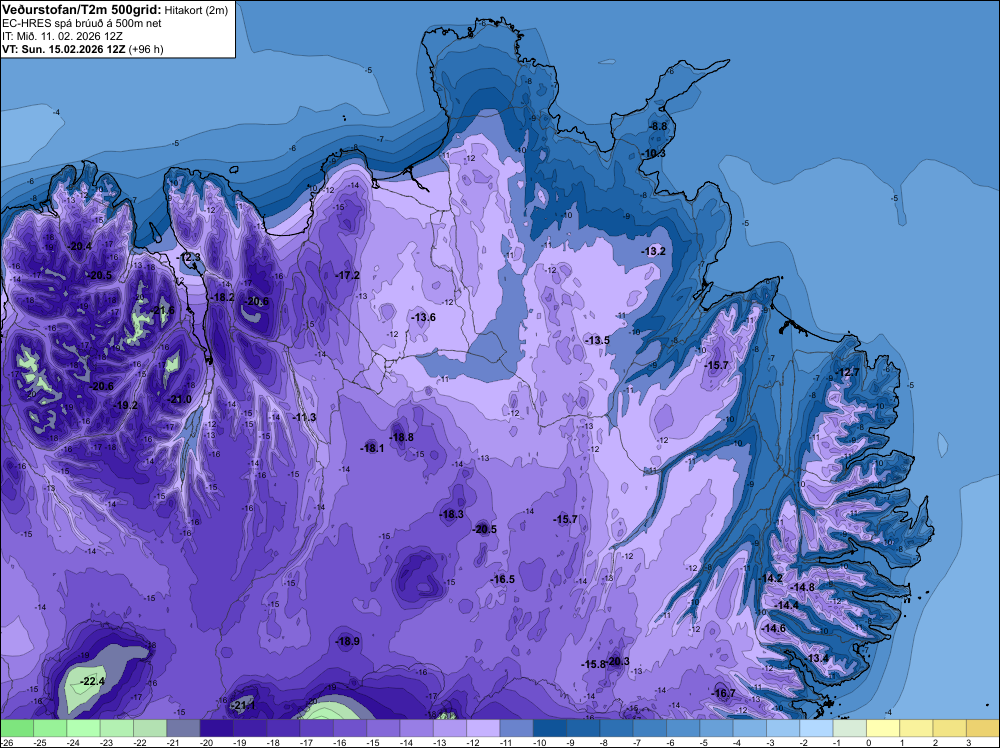
Task: Select the -8 legend color swatch
Action: pyautogui.click(x=616, y=728)
